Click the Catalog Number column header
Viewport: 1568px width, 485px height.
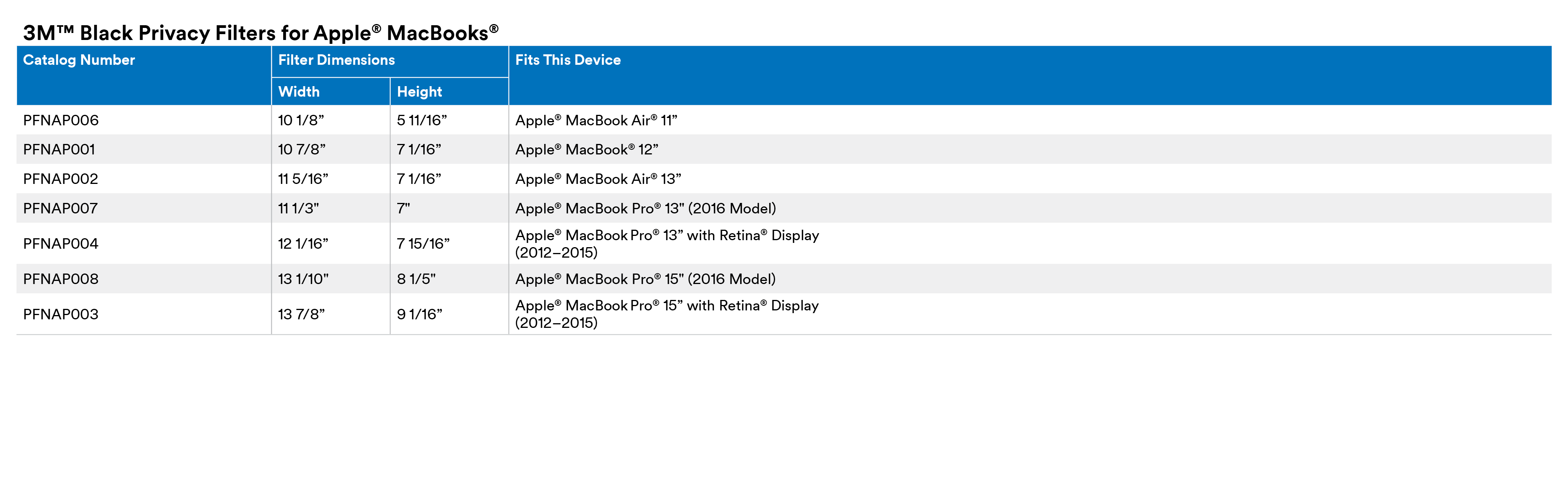click(x=79, y=60)
